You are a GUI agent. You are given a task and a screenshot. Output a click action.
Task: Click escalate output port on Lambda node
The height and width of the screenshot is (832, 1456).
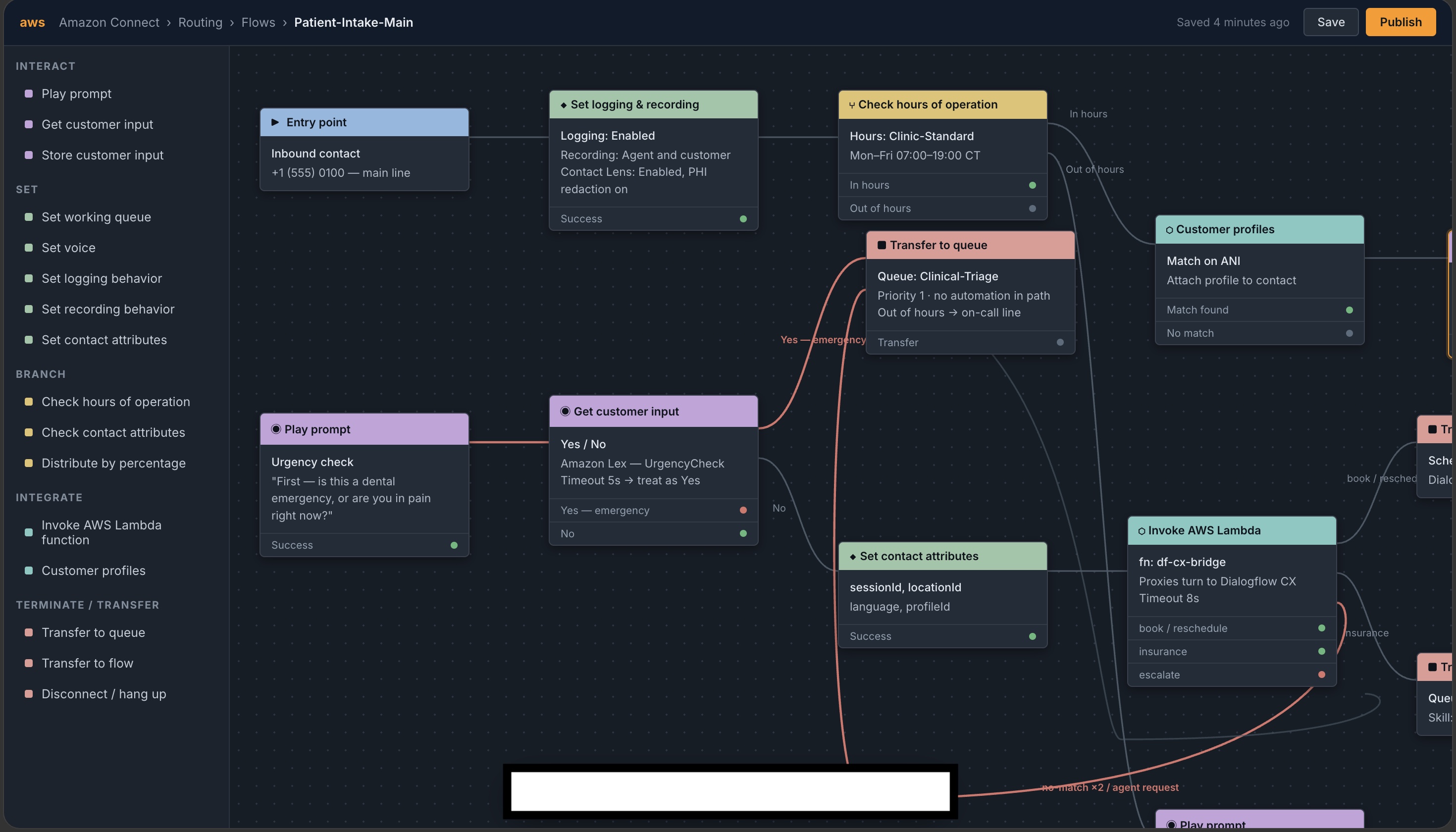coord(1321,675)
